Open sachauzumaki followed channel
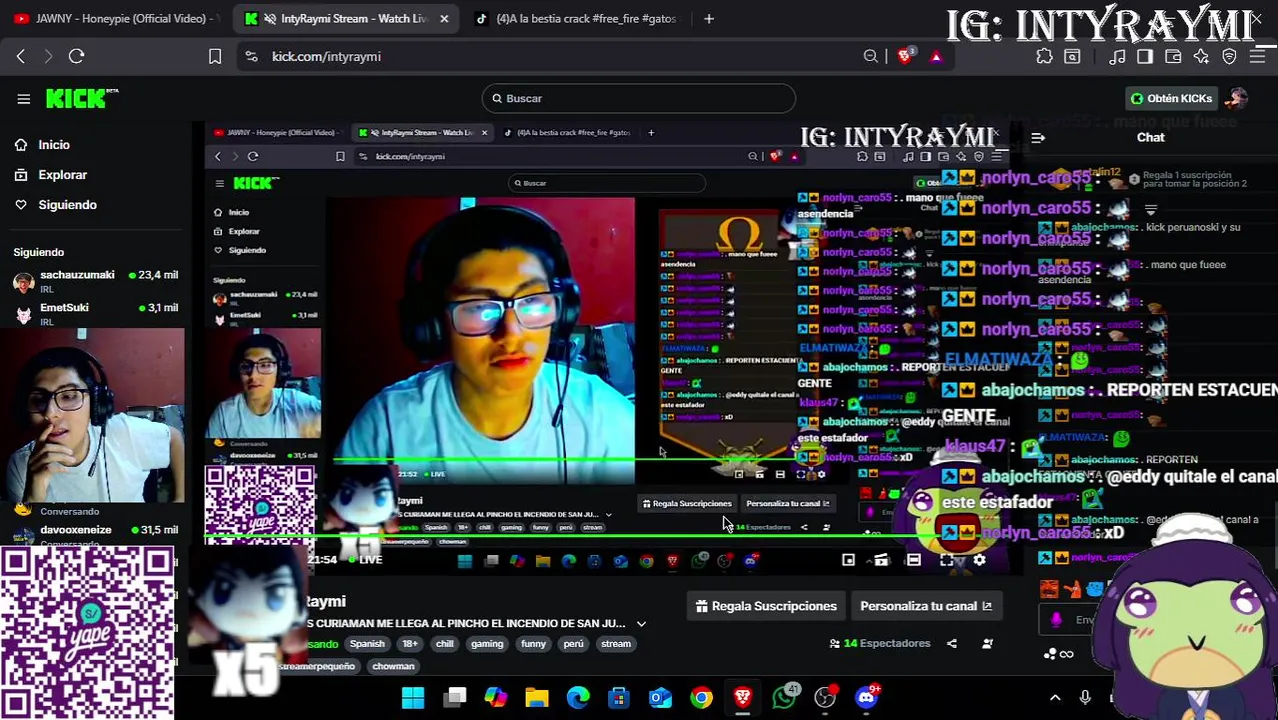Image resolution: width=1278 pixels, height=720 pixels. [96, 281]
